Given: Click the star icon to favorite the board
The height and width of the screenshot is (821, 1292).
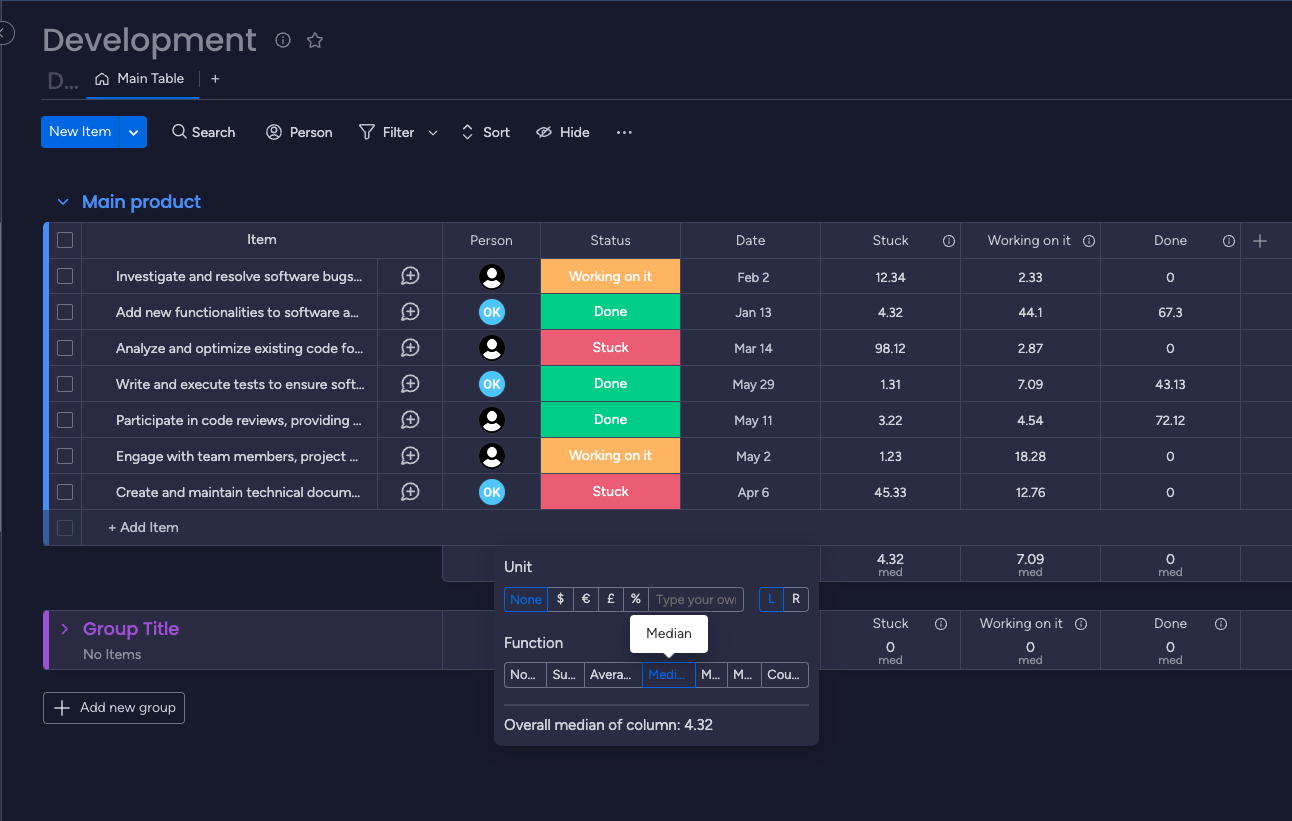Looking at the screenshot, I should click(x=315, y=40).
